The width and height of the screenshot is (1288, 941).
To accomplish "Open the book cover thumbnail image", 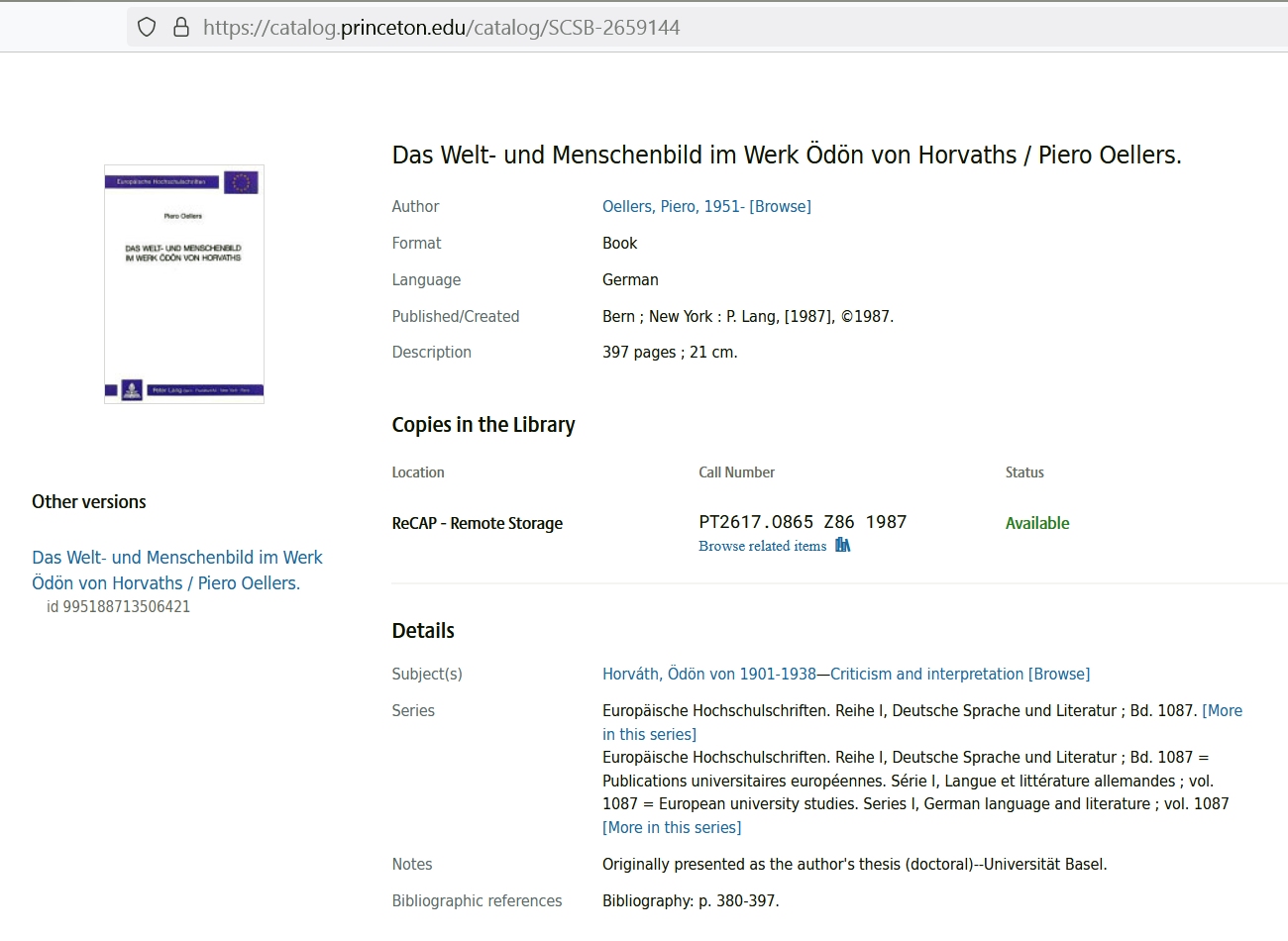I will (x=184, y=284).
